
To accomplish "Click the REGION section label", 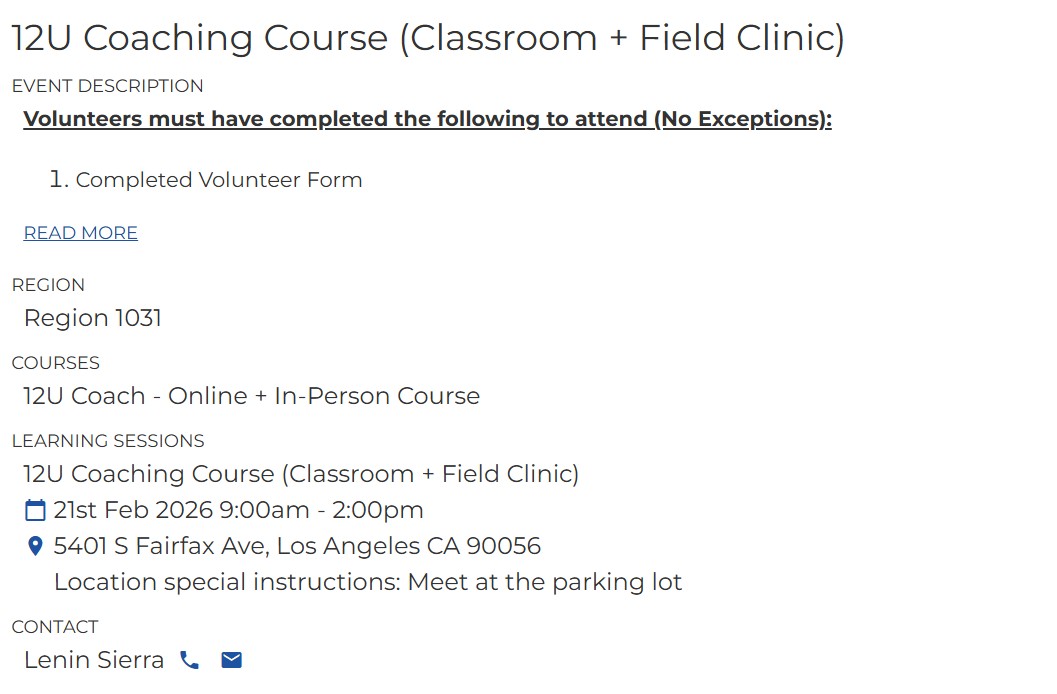I will pos(48,285).
